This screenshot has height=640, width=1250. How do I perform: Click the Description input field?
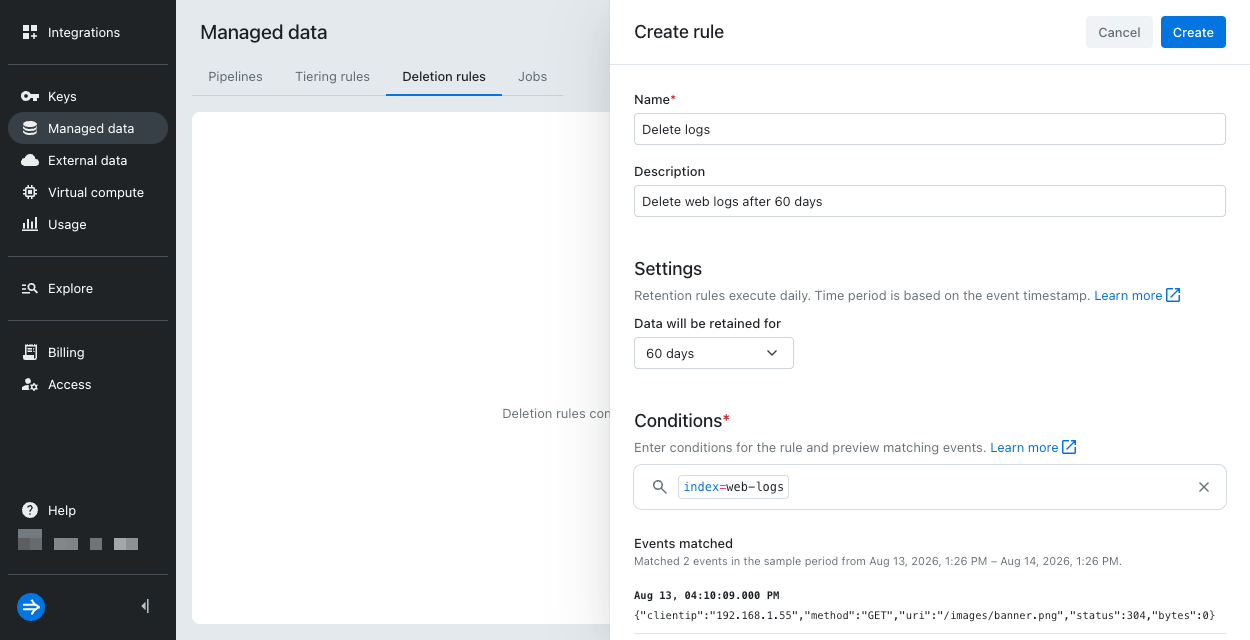[x=930, y=201]
